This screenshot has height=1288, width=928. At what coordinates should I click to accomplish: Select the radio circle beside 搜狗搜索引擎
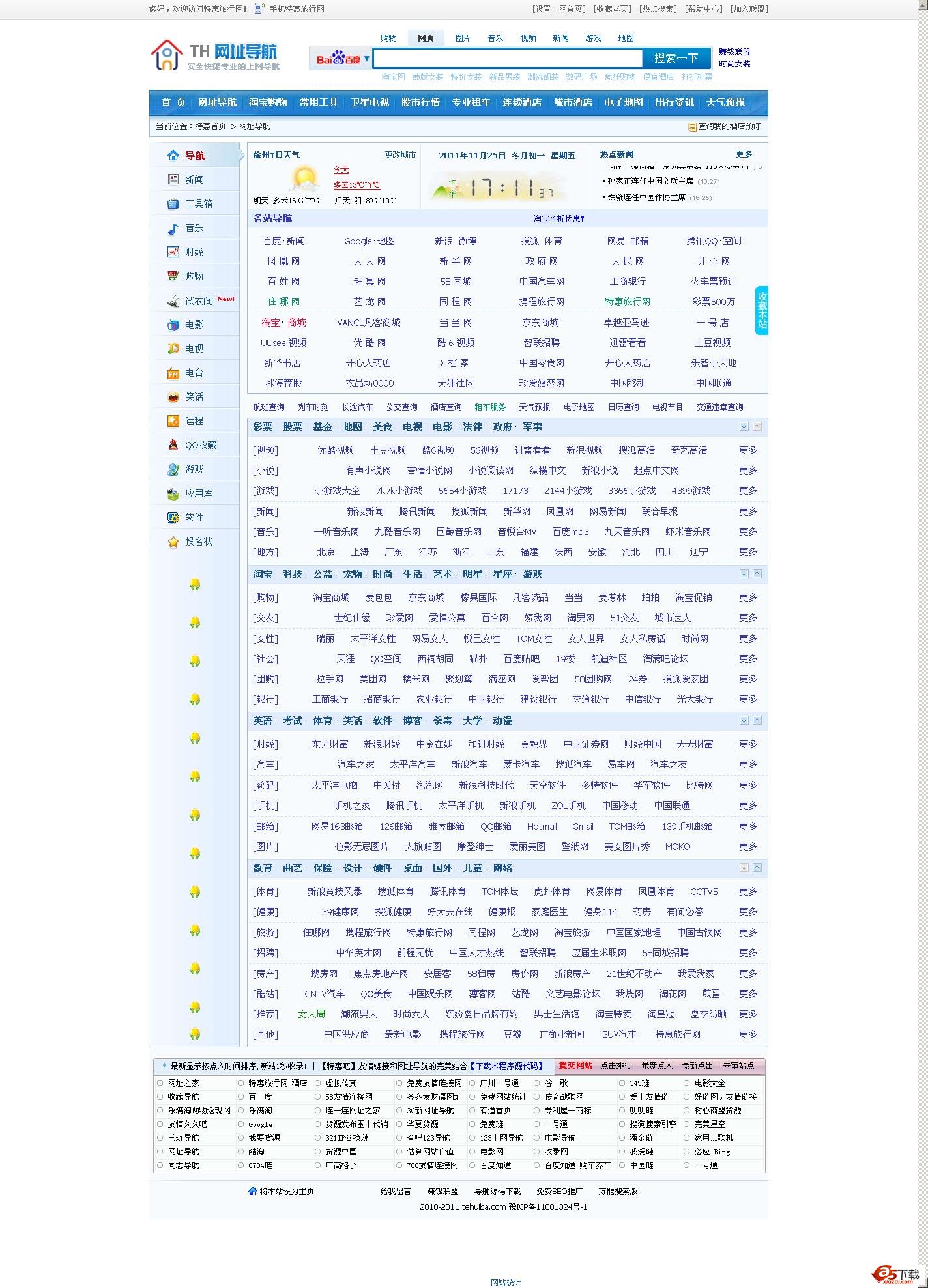click(x=622, y=1124)
